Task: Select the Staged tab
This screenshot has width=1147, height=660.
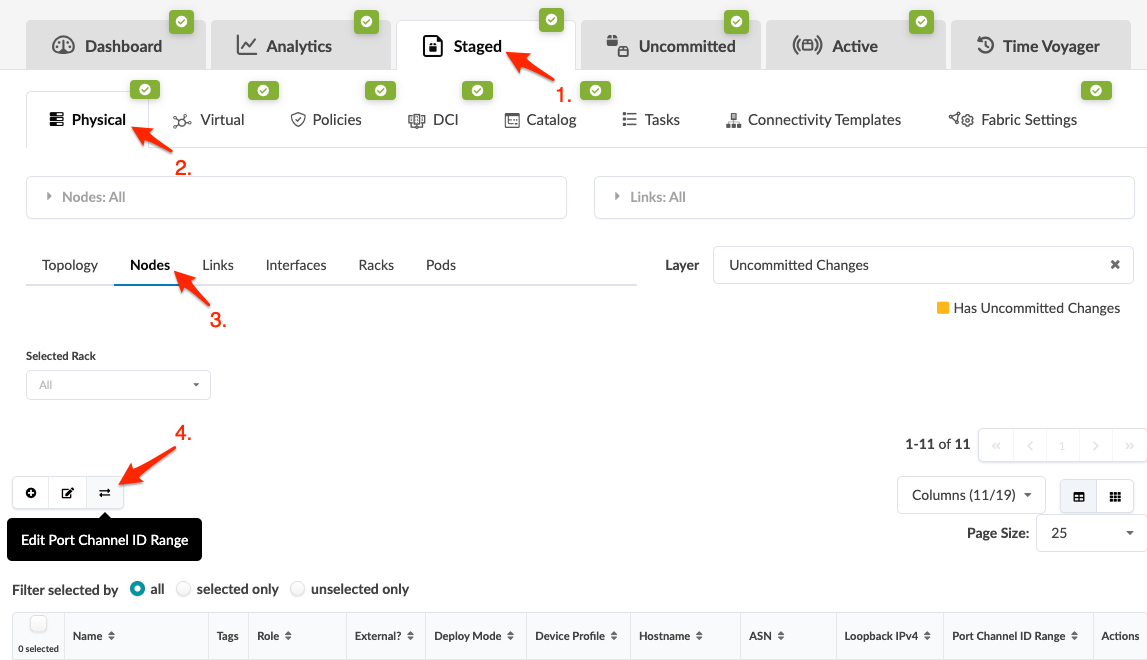Action: tap(486, 45)
